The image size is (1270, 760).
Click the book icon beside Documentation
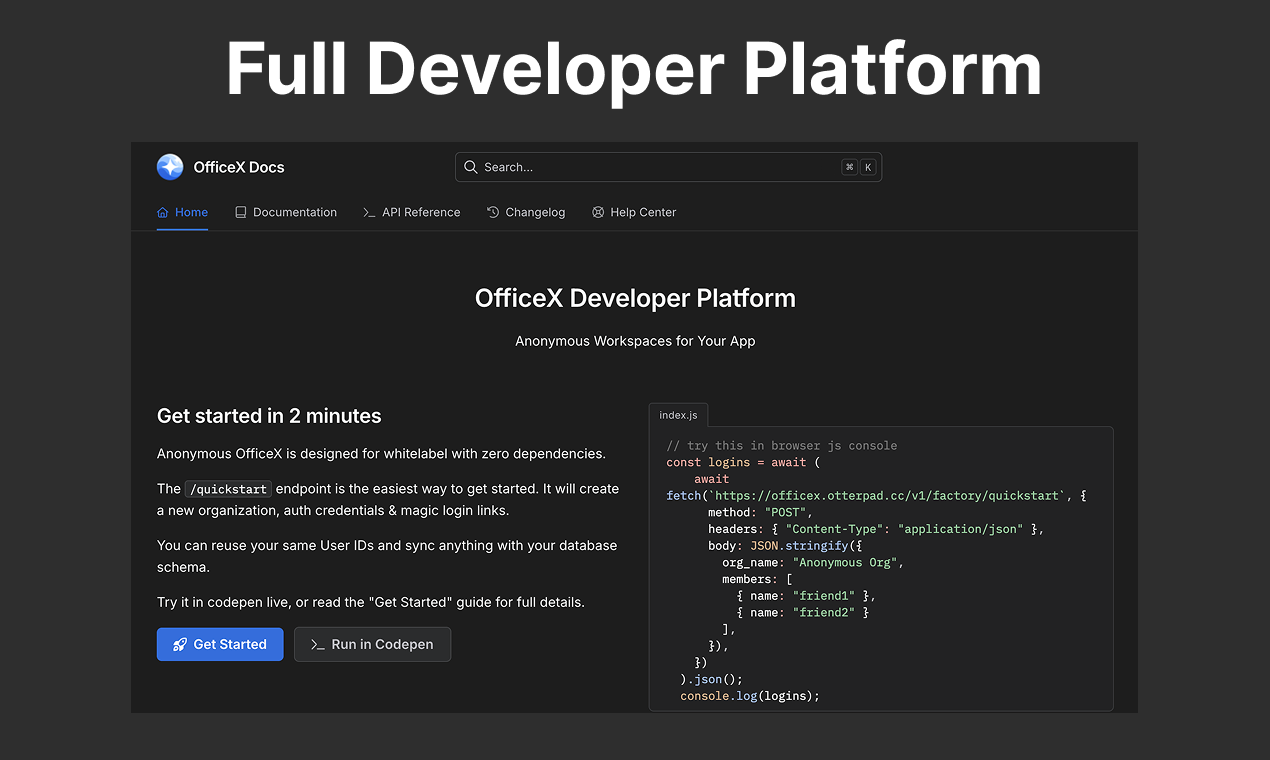click(241, 212)
